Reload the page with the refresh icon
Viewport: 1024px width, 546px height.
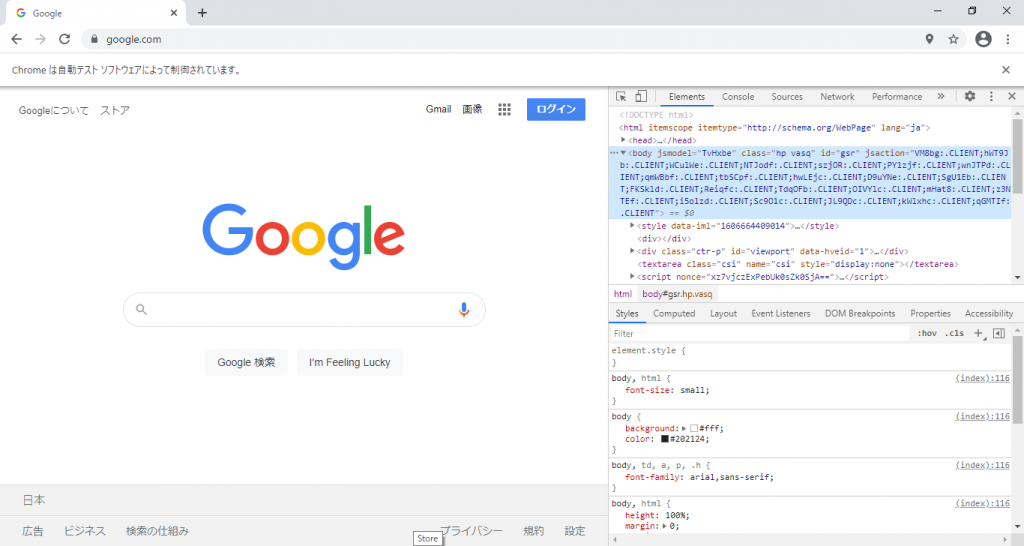65,39
